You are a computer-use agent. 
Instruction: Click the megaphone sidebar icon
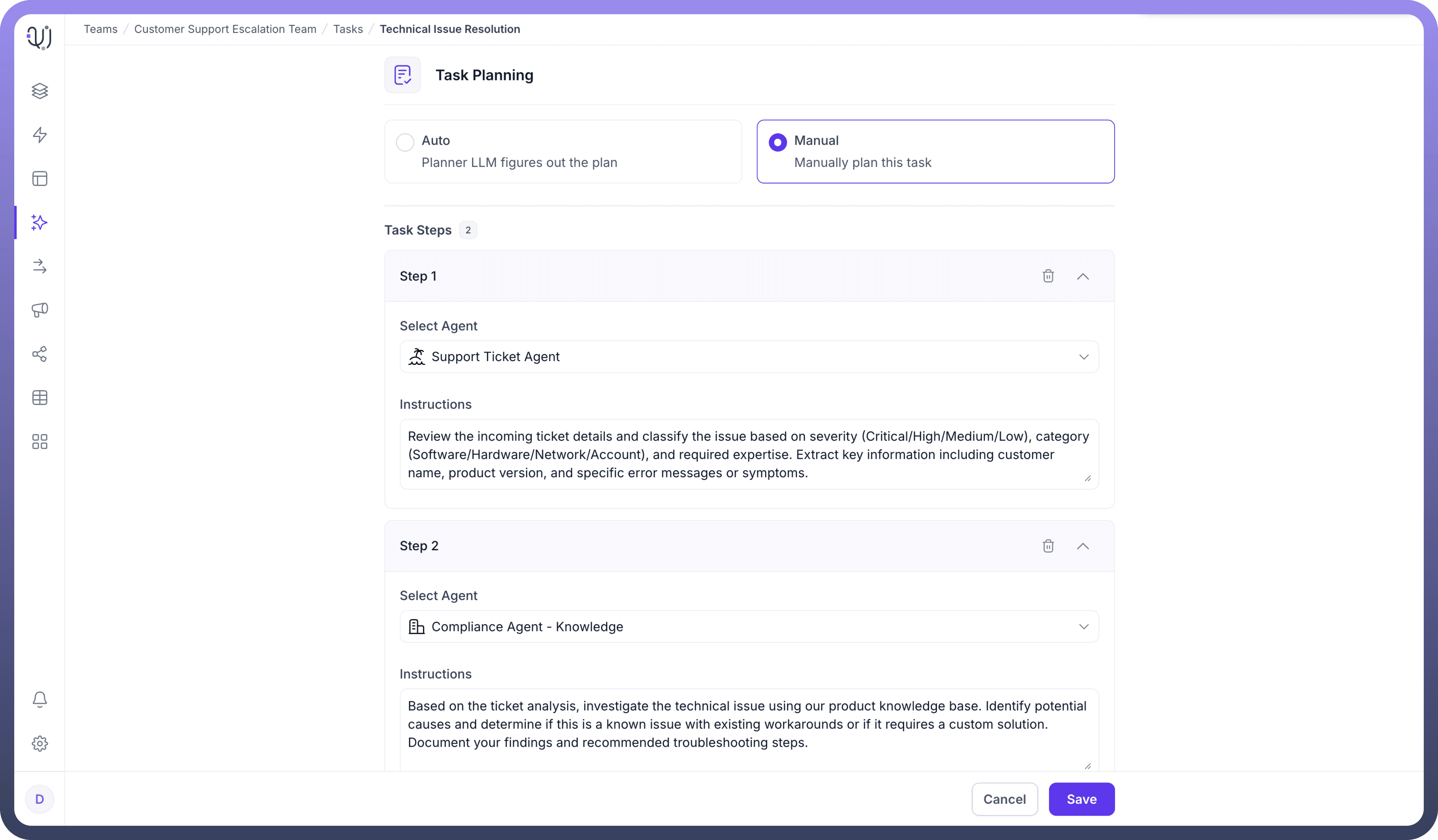(40, 310)
